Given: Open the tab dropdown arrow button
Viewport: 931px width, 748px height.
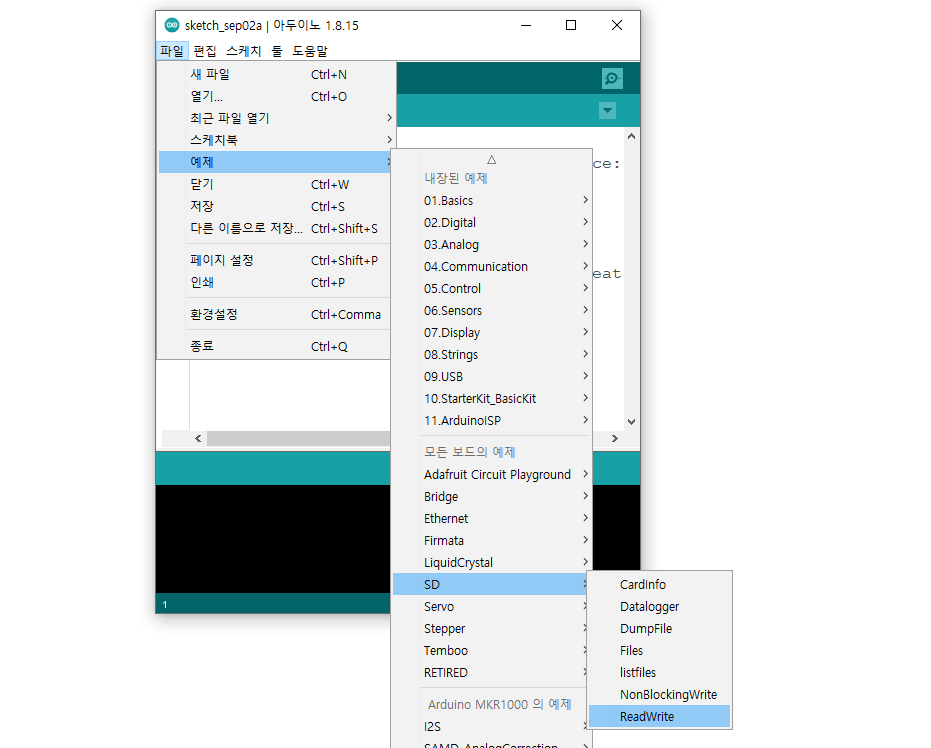Looking at the screenshot, I should tap(607, 110).
